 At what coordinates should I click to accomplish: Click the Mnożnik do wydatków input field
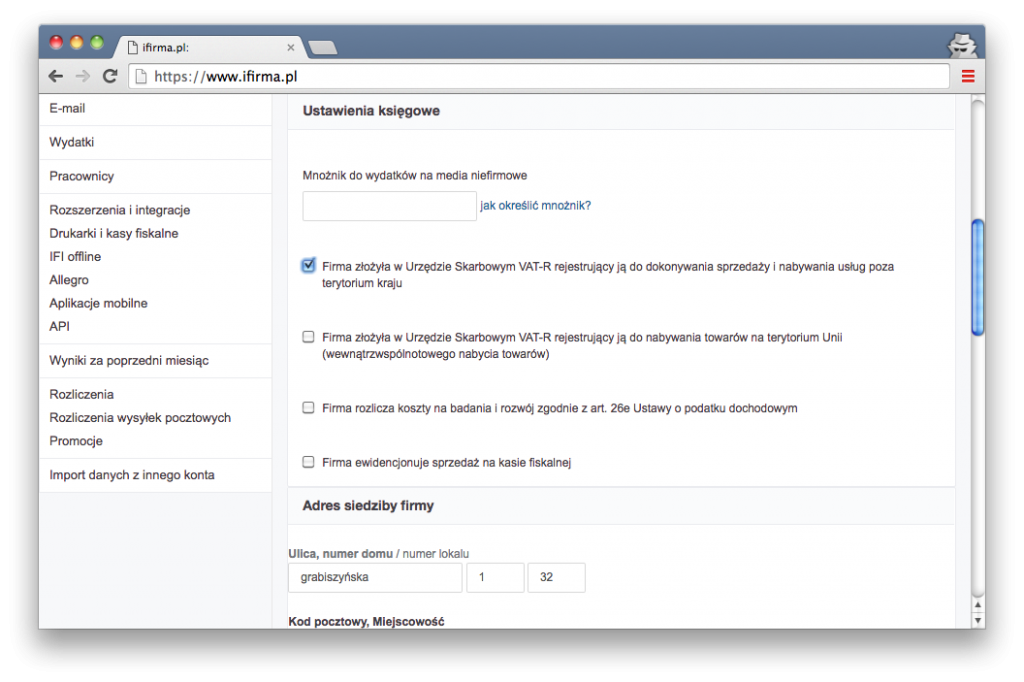pyautogui.click(x=389, y=206)
